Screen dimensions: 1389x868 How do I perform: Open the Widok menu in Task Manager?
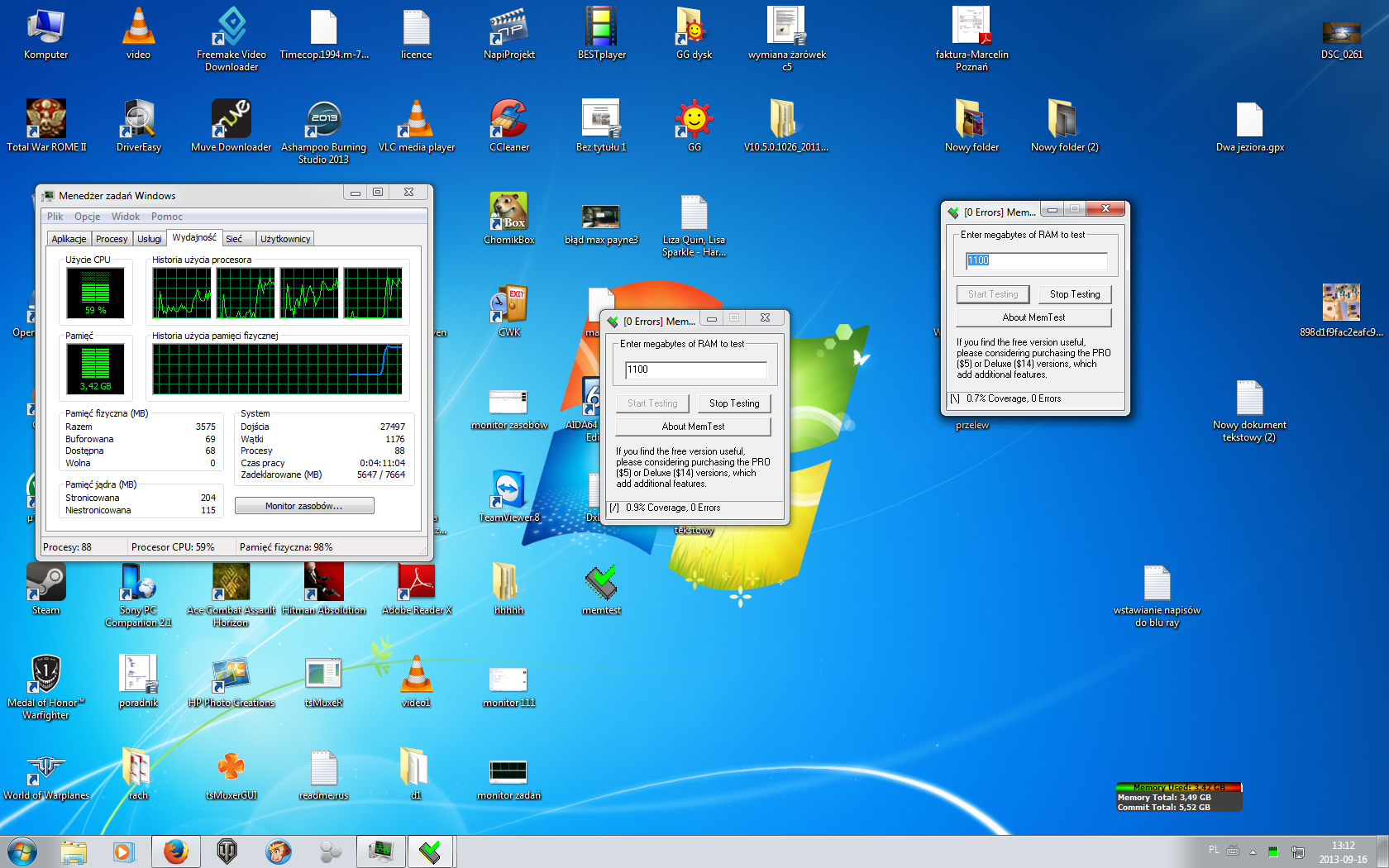pyautogui.click(x=126, y=217)
